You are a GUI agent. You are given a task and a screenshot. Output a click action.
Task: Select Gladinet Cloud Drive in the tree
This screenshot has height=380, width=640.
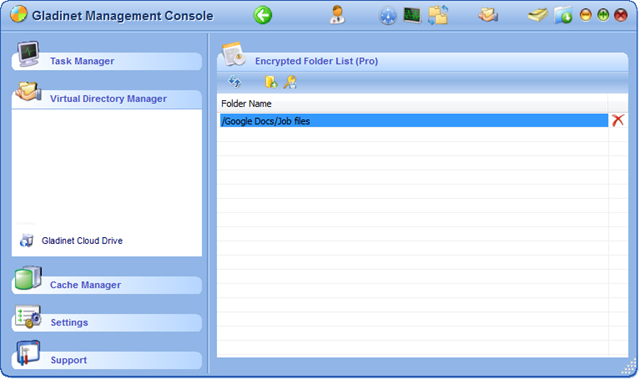coord(82,241)
